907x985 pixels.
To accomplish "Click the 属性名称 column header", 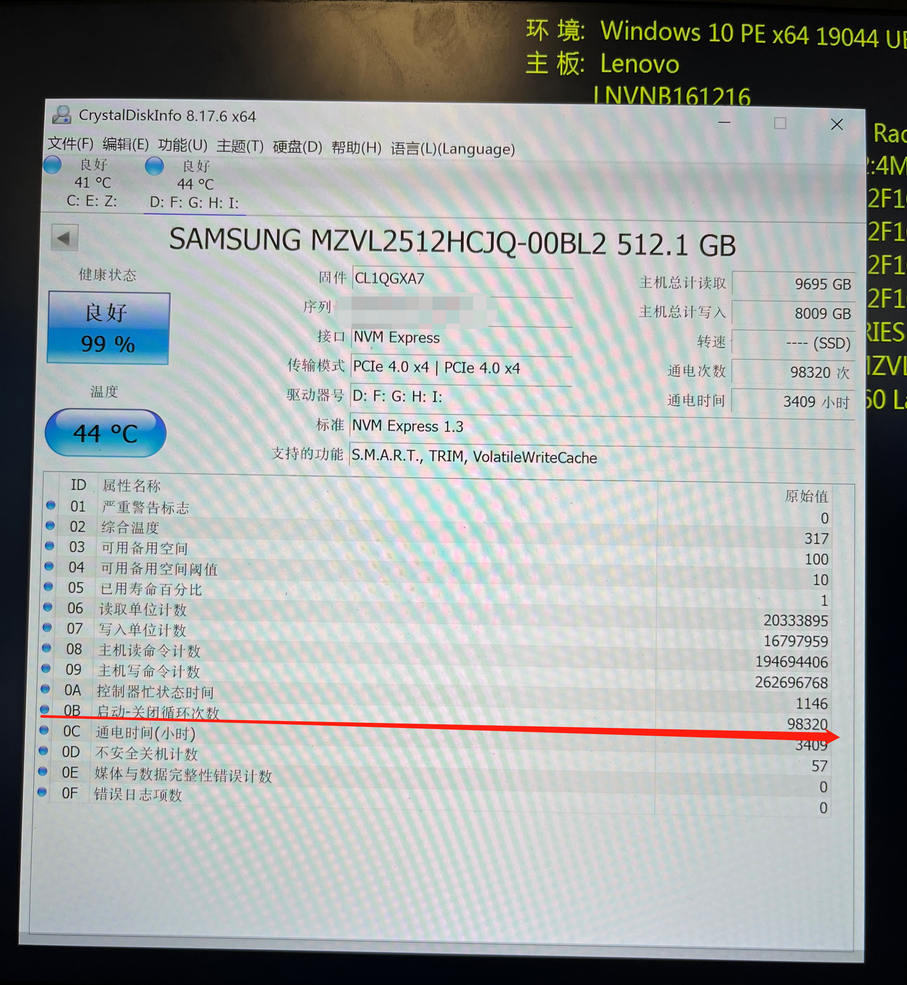I will [x=131, y=486].
